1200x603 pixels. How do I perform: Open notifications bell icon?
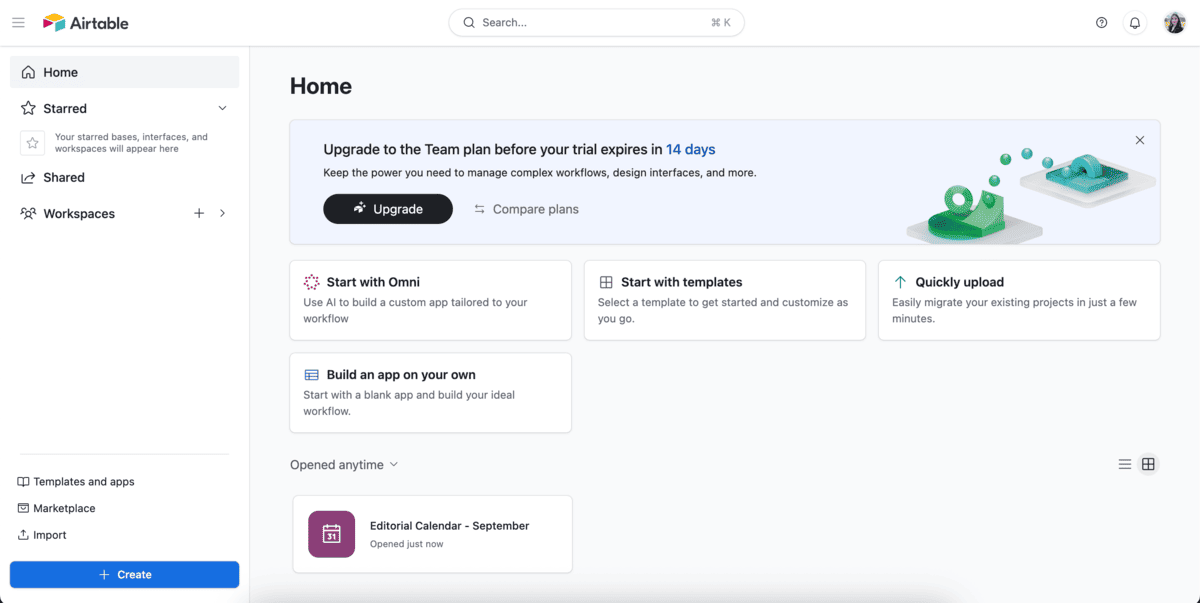coord(1134,22)
